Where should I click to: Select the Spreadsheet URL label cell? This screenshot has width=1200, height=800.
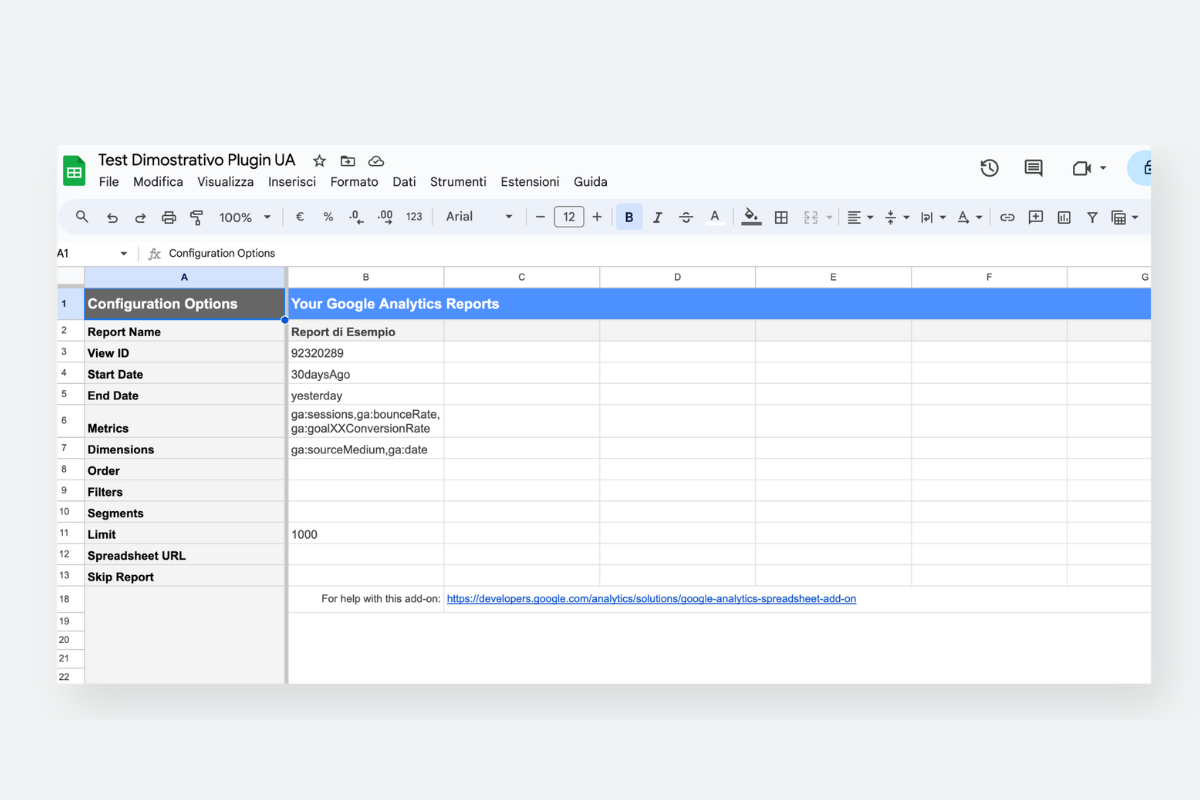185,555
